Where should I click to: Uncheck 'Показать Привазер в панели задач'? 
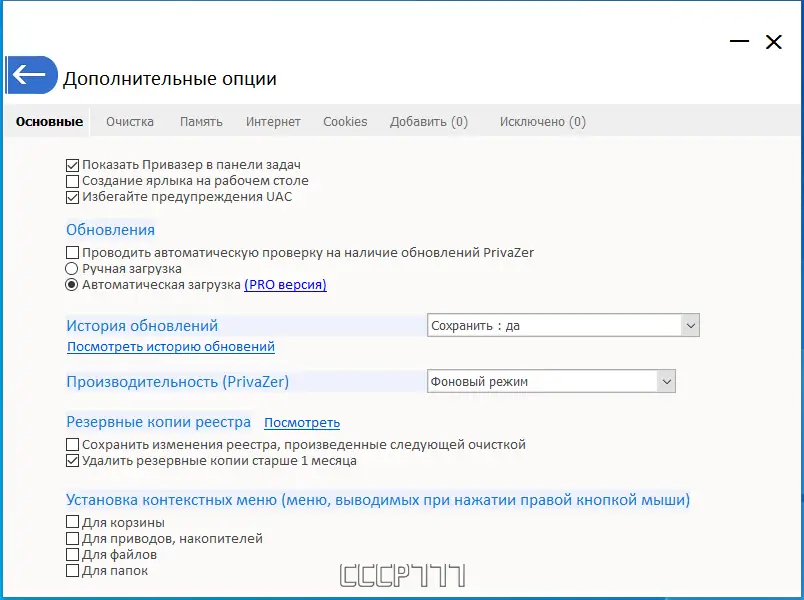coord(73,165)
